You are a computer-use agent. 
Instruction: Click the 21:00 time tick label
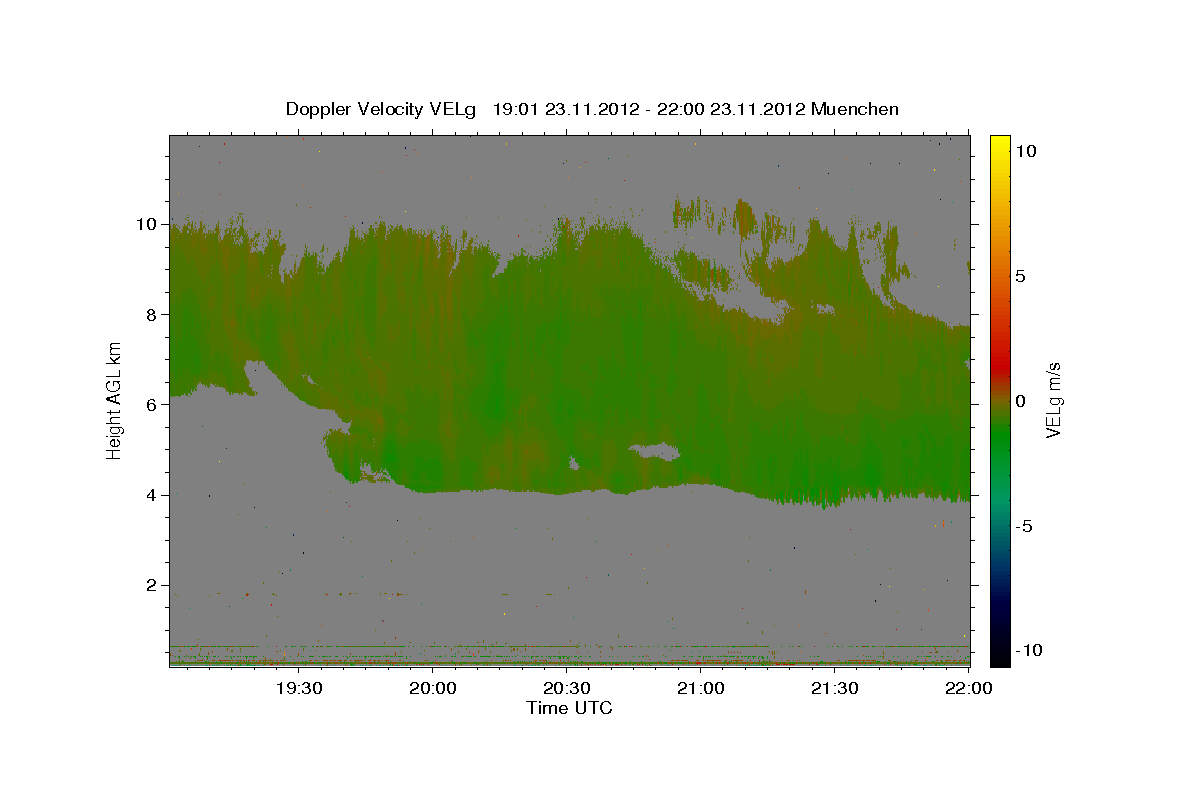tap(701, 688)
